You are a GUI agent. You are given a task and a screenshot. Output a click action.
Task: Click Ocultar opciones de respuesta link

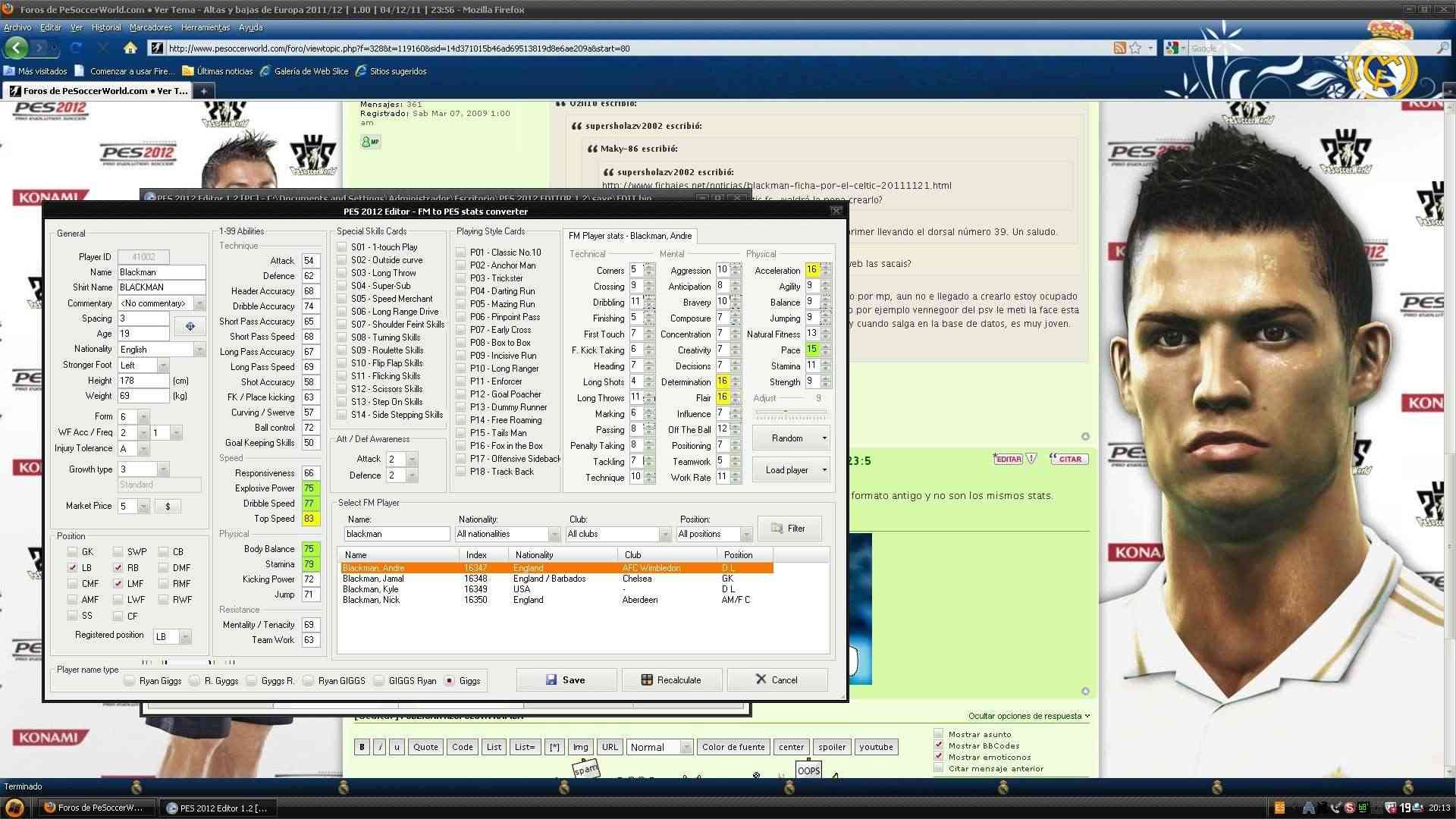[1029, 716]
